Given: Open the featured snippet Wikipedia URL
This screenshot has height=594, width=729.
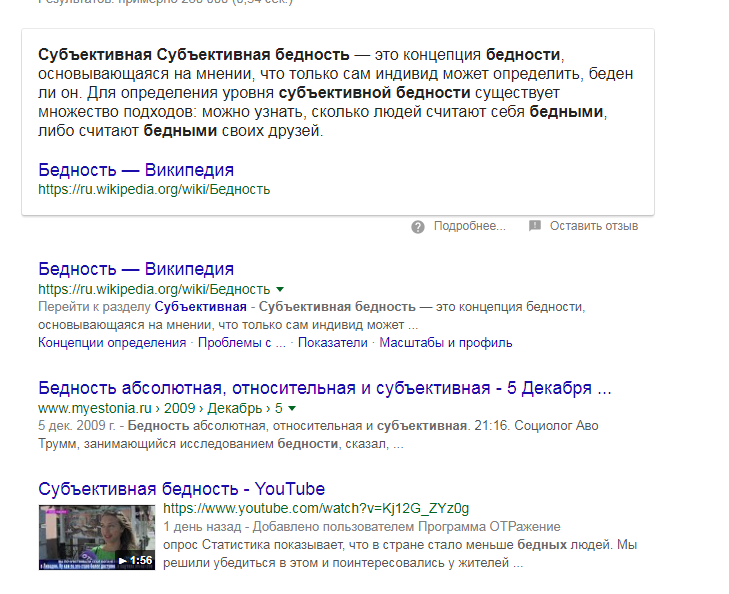Looking at the screenshot, I should 154,190.
